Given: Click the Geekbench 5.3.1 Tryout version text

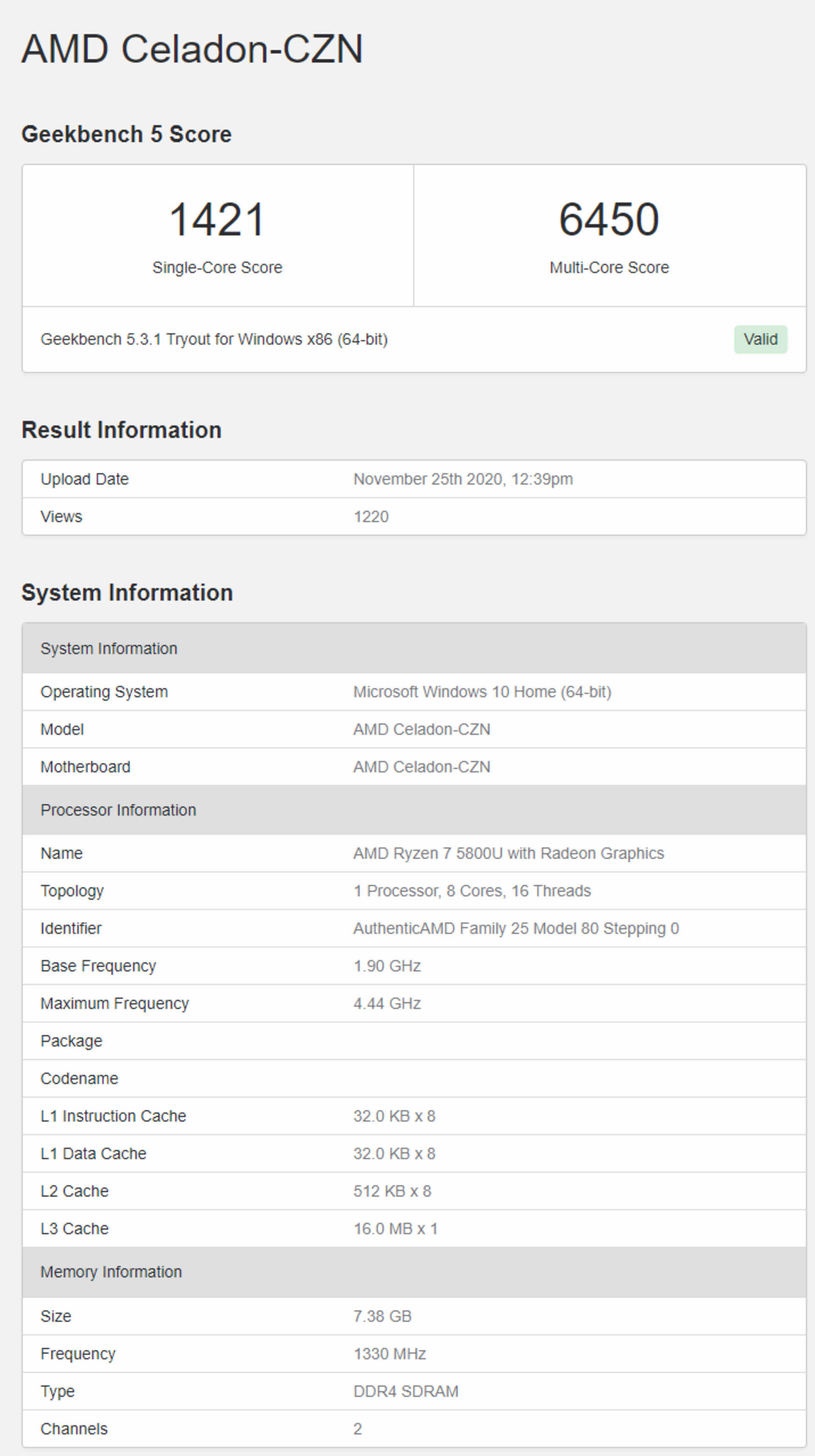Looking at the screenshot, I should [214, 339].
